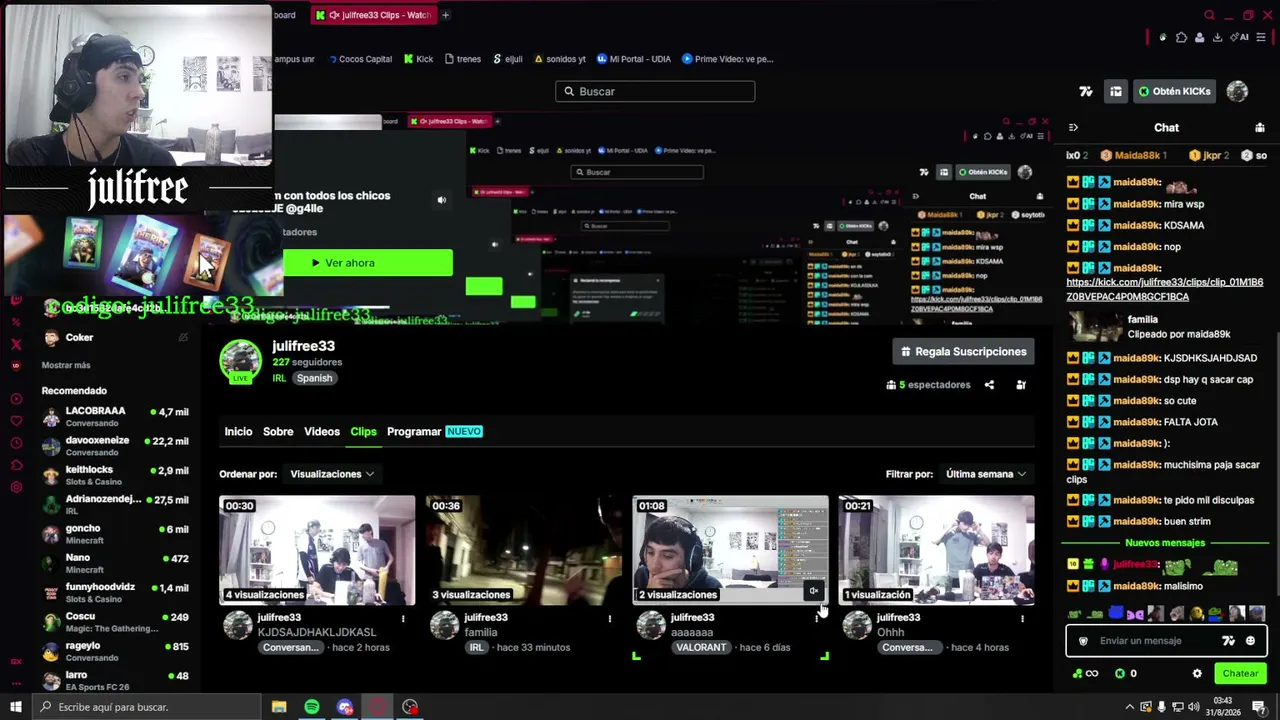Click the Obtén KICKs button

1175,91
